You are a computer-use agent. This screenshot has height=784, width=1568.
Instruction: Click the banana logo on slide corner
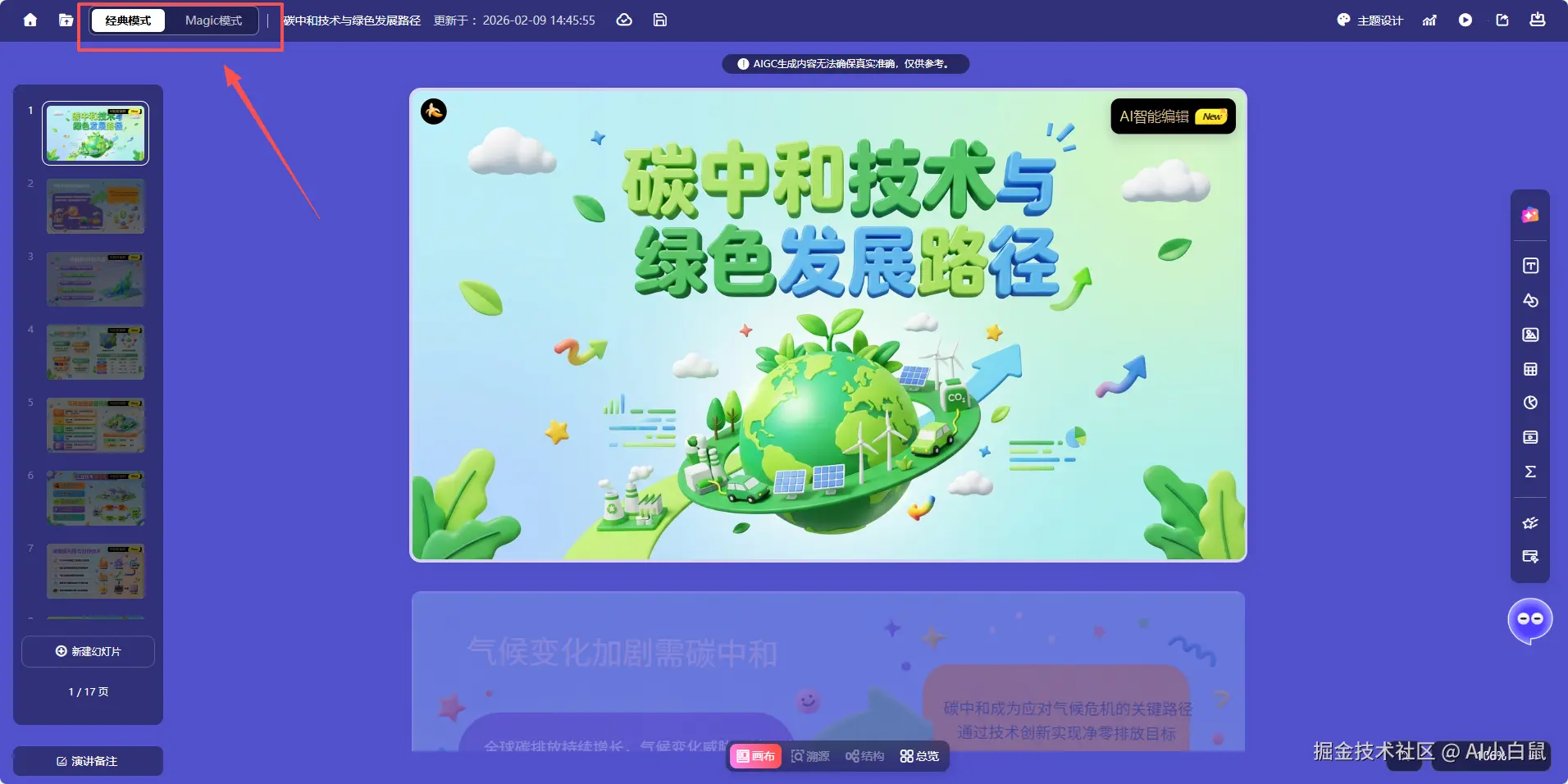tap(434, 111)
